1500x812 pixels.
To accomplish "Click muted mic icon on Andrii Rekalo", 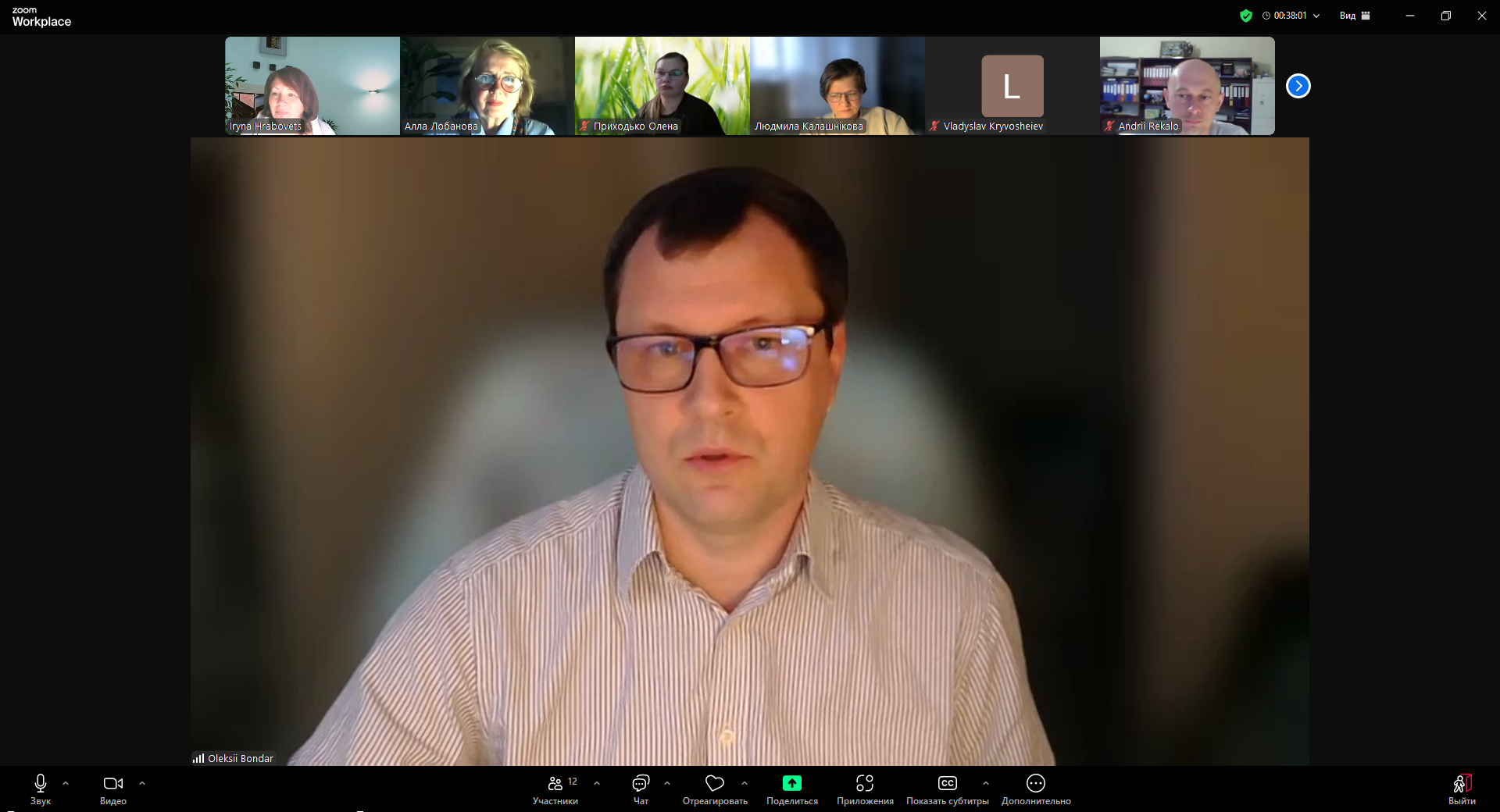I will point(1109,126).
